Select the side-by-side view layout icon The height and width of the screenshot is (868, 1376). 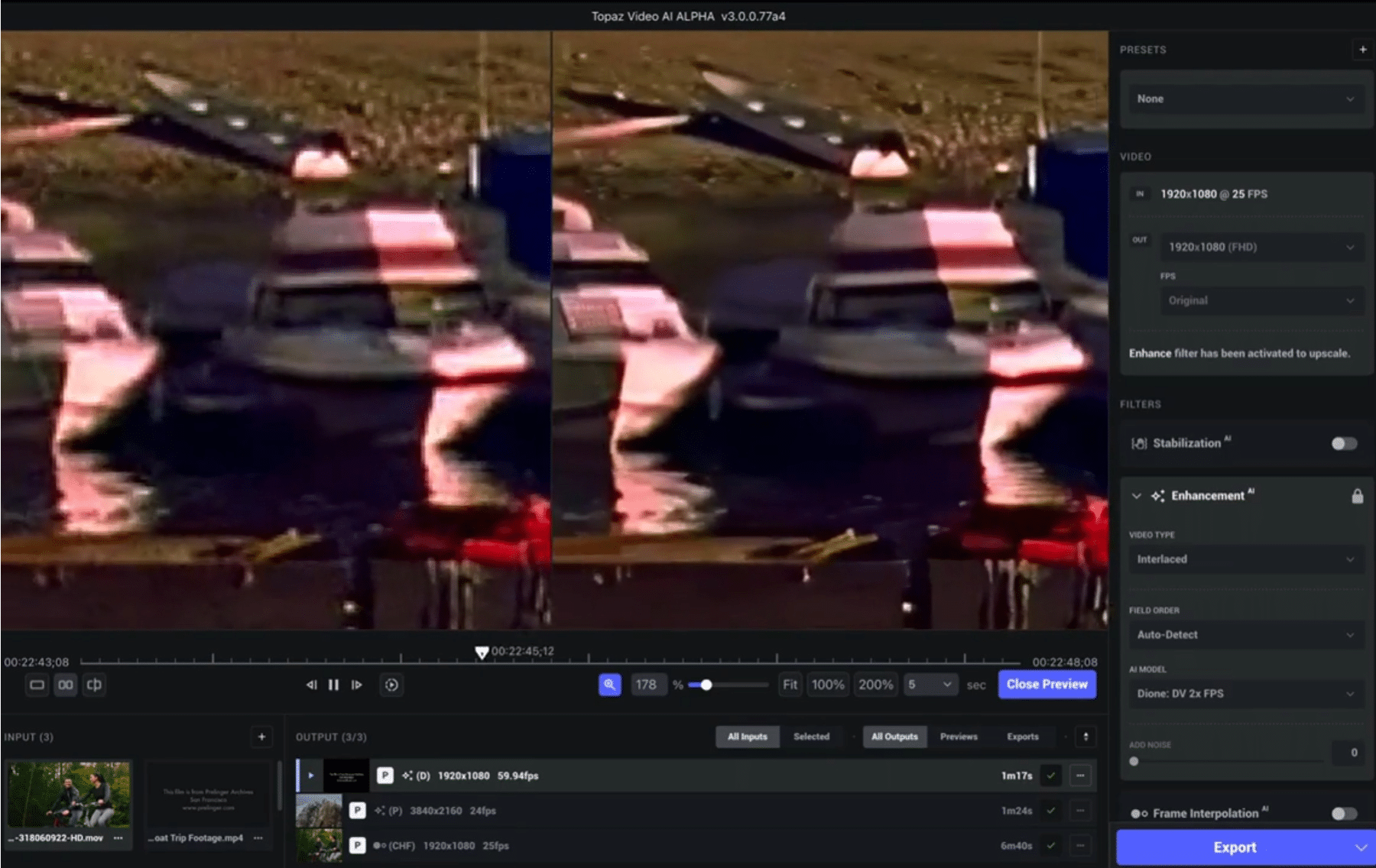66,685
